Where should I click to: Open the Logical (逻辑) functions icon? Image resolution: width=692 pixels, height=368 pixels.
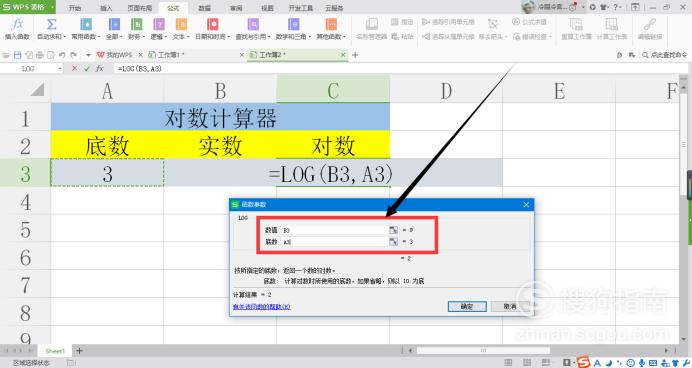tap(158, 24)
